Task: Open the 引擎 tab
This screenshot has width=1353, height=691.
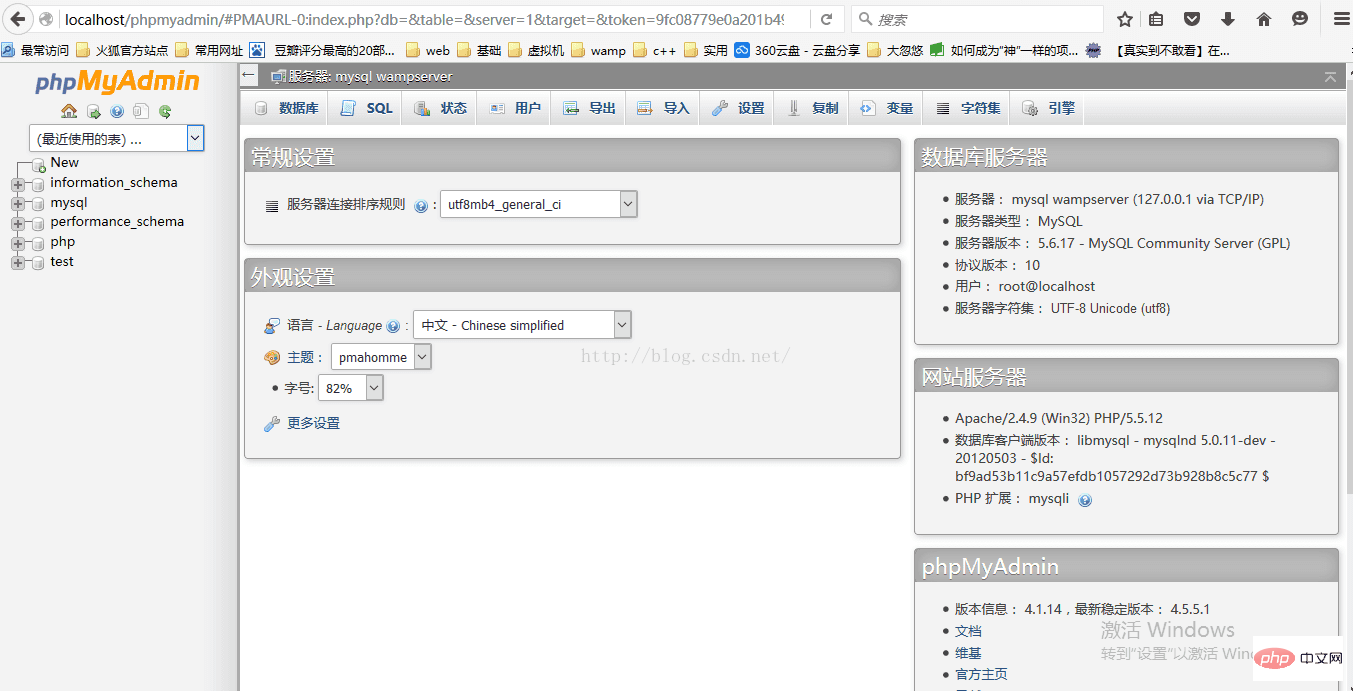Action: click(x=1049, y=108)
